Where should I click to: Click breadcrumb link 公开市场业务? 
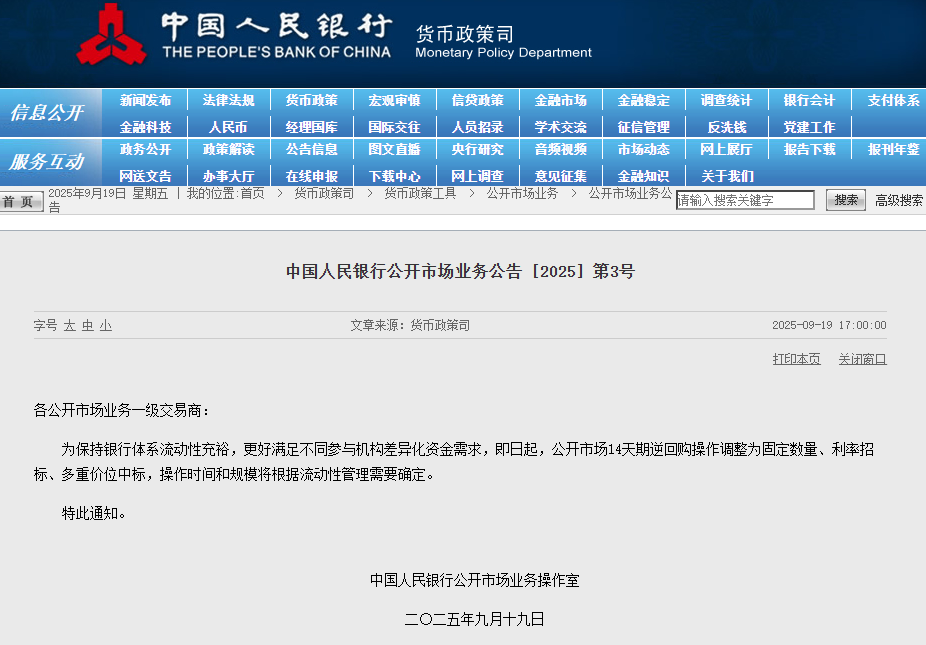click(x=522, y=193)
